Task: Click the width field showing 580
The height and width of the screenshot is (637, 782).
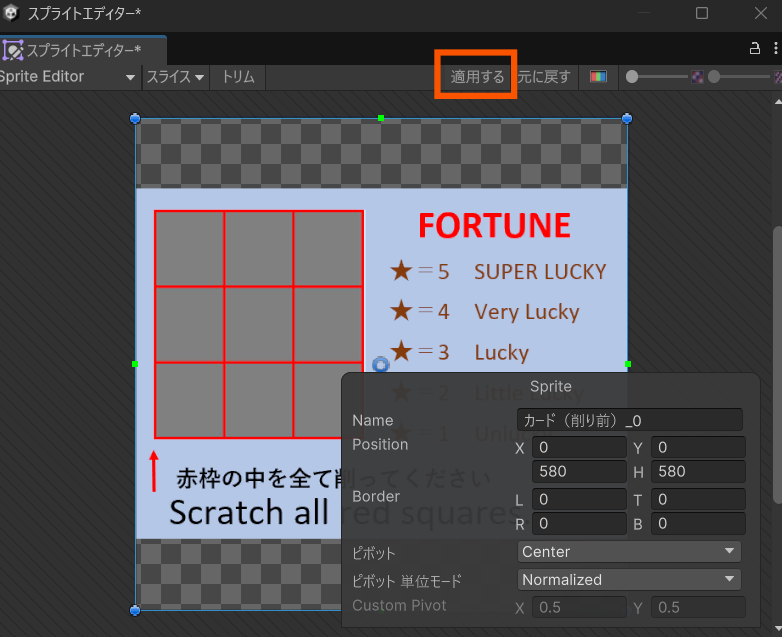Action: [x=579, y=471]
